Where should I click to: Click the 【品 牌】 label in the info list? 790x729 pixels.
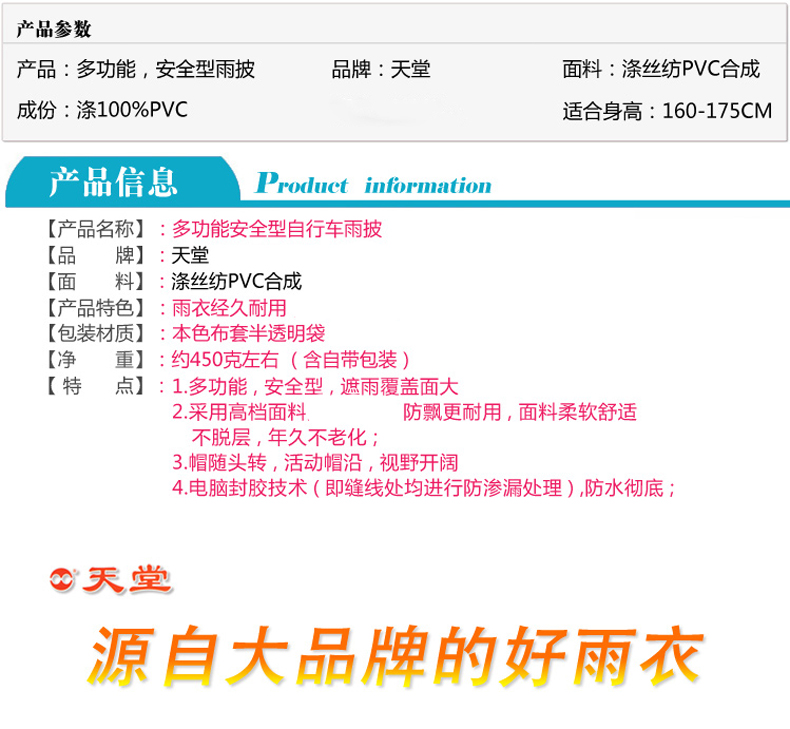96,255
